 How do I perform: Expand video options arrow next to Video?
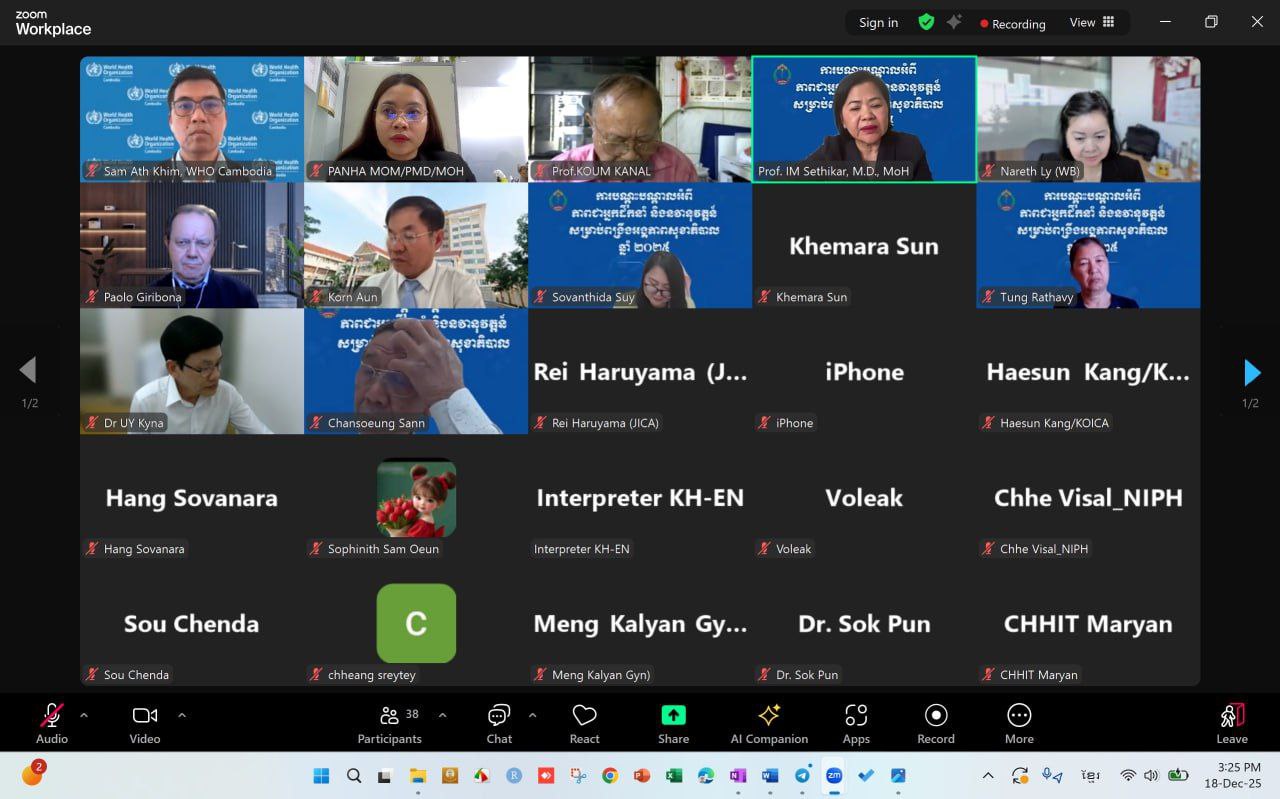182,715
